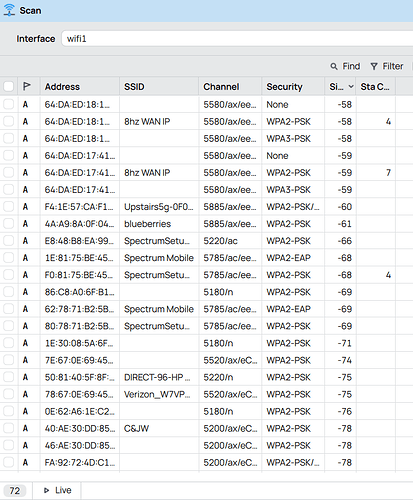Check the box for Upstairs5g row
The height and width of the screenshot is (500, 413).
tap(8, 207)
